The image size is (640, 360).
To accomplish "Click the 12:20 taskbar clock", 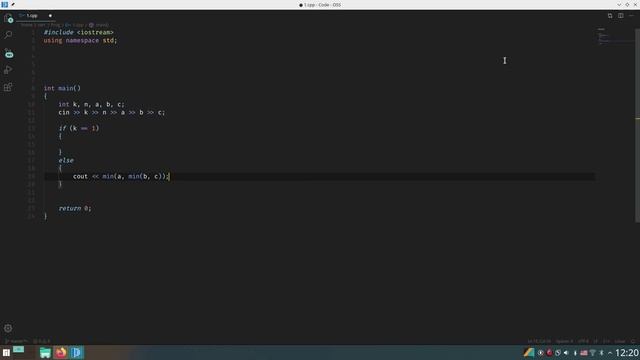I will [x=627, y=353].
